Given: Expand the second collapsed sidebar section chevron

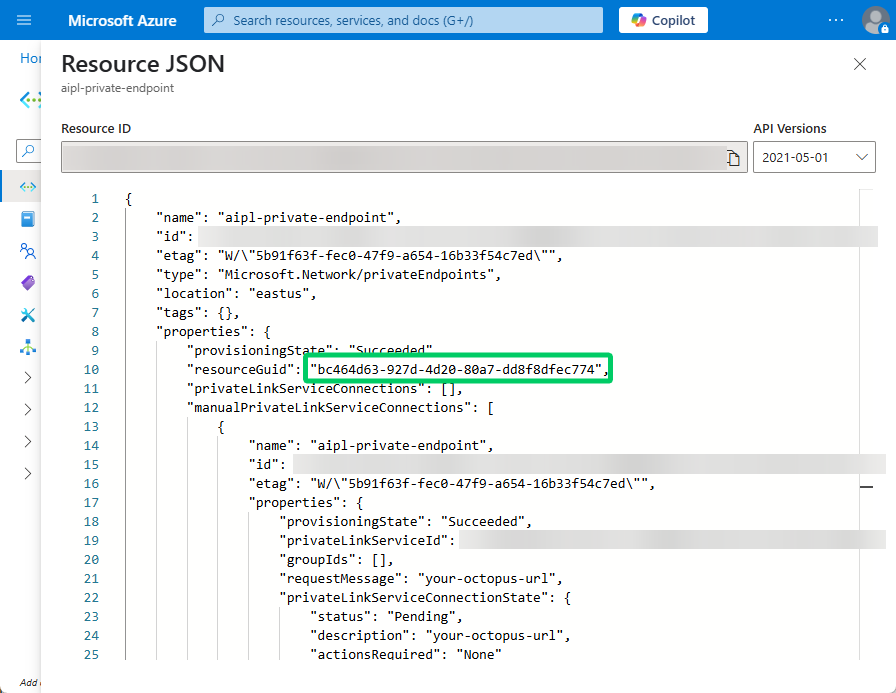Looking at the screenshot, I should (x=27, y=410).
